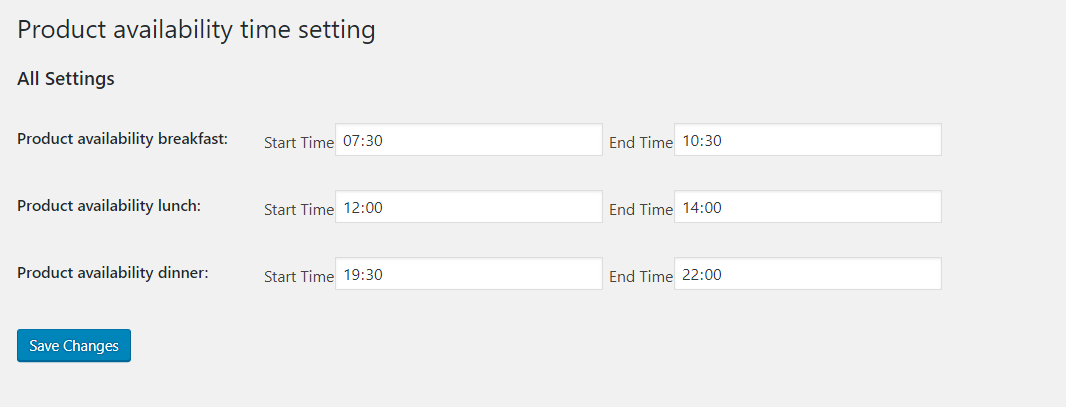The image size is (1066, 407).
Task: Save the settings with Save Changes button
Action: (74, 346)
